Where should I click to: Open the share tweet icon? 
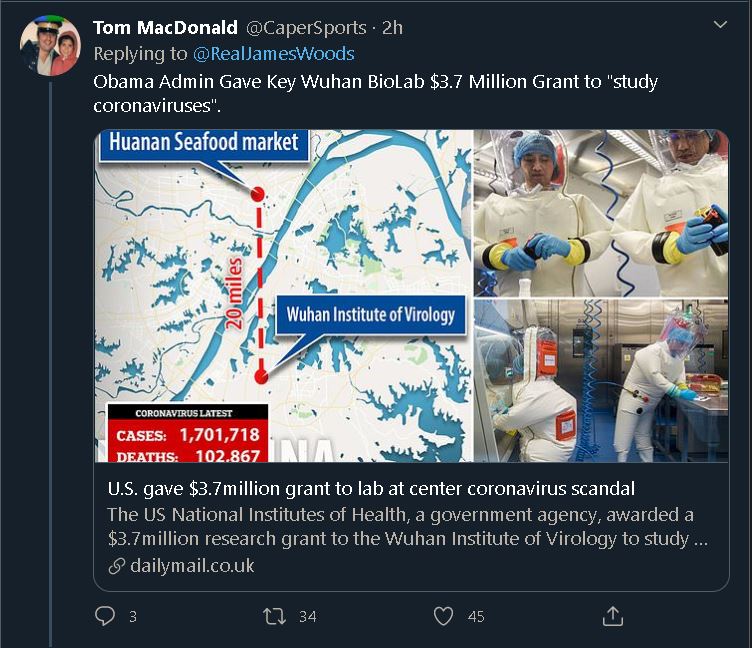[x=612, y=616]
